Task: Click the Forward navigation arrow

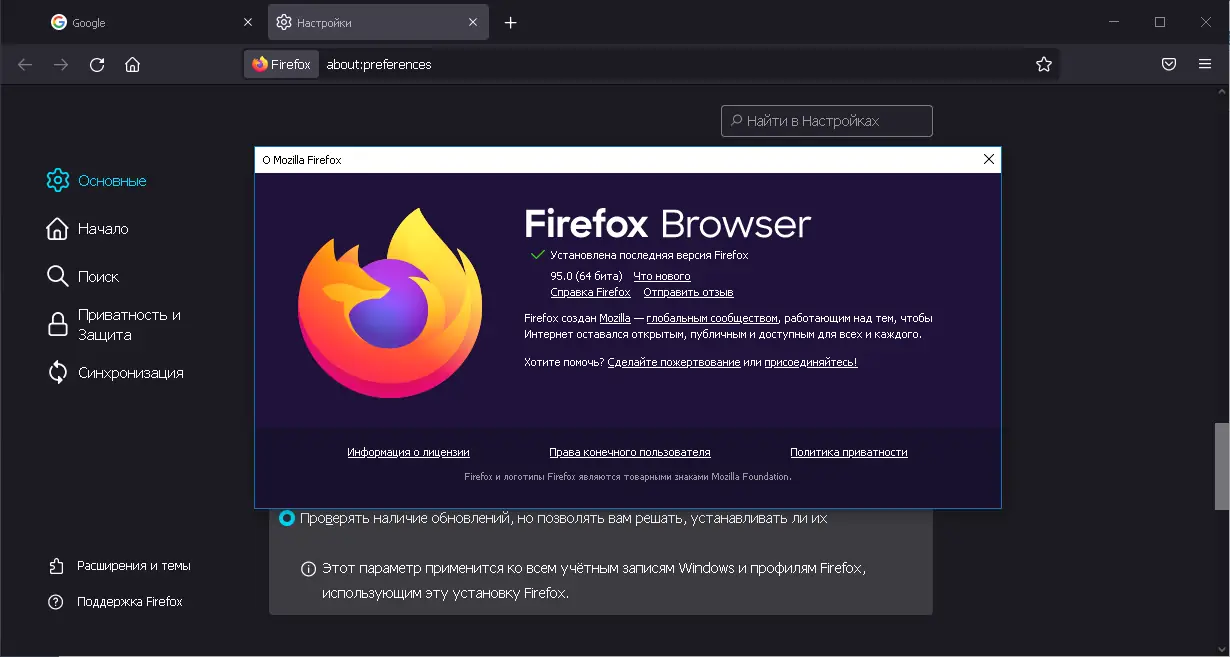Action: [61, 64]
